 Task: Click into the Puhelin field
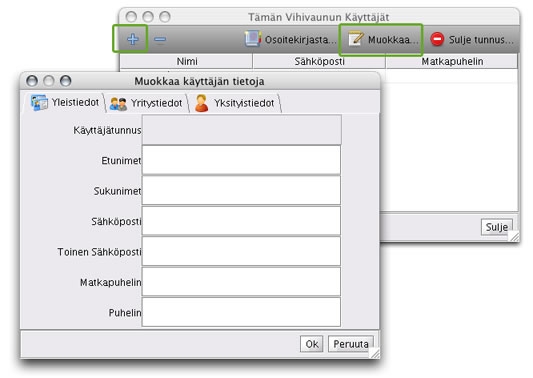pyautogui.click(x=241, y=312)
